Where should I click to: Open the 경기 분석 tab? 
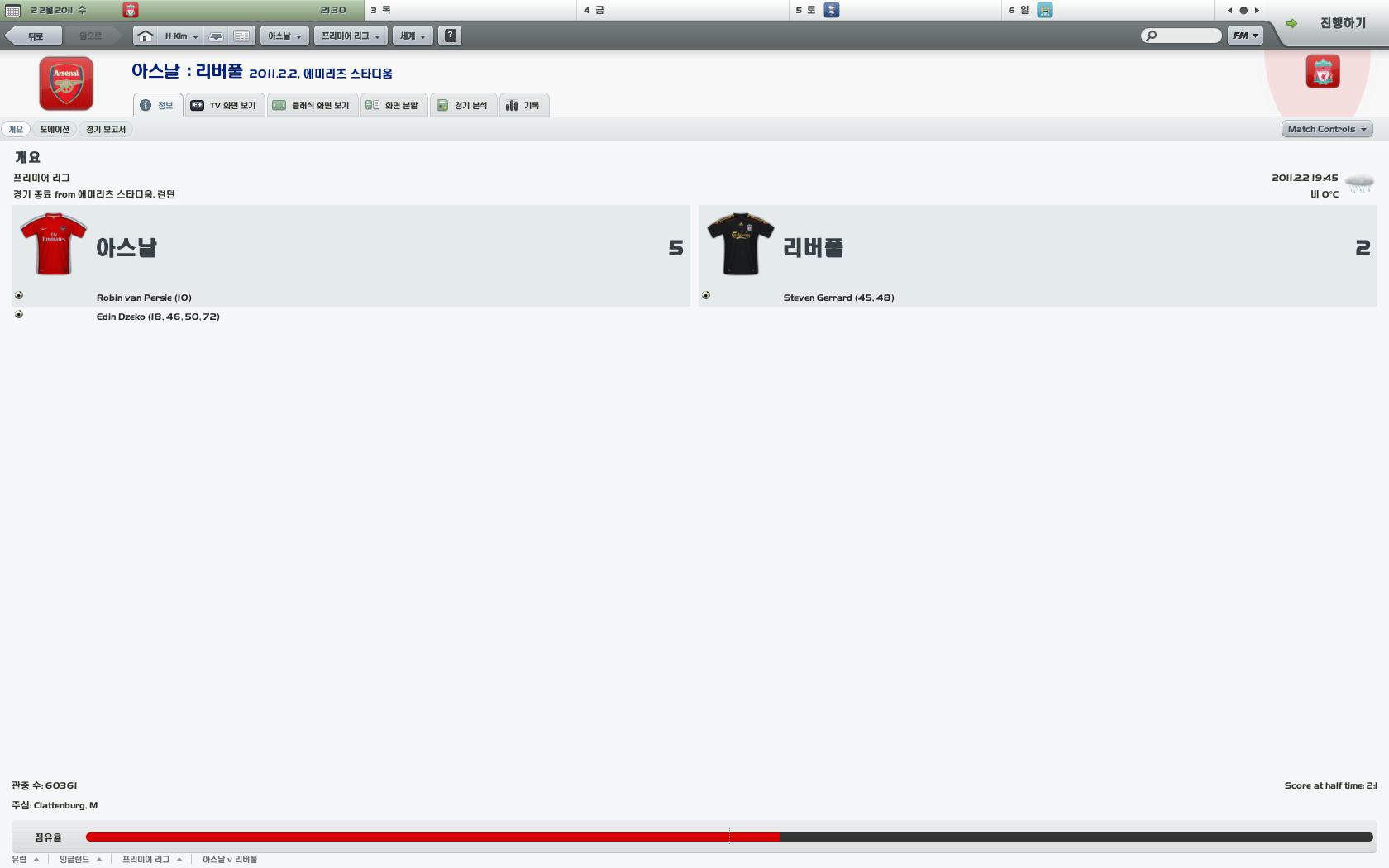point(463,105)
